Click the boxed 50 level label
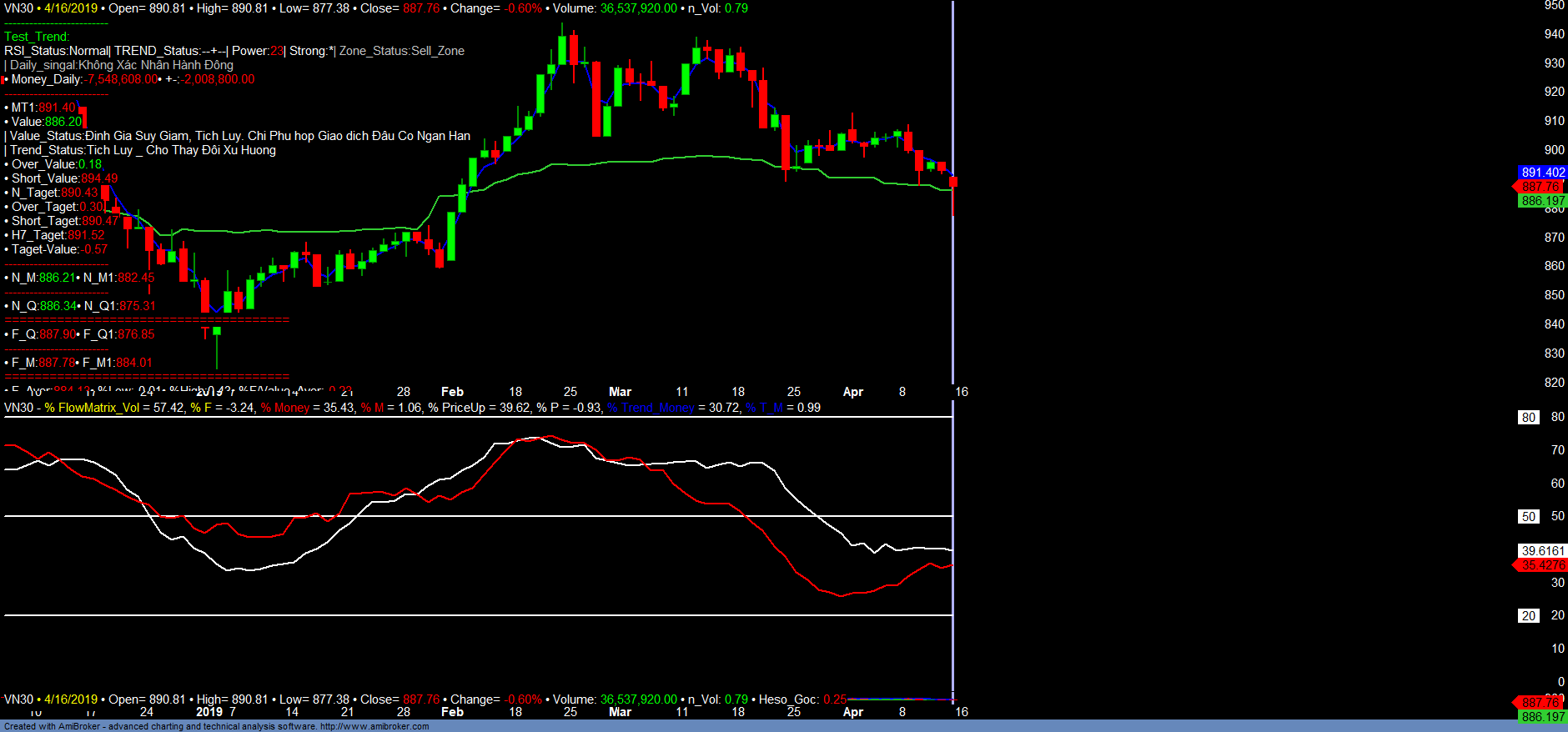 [1528, 517]
